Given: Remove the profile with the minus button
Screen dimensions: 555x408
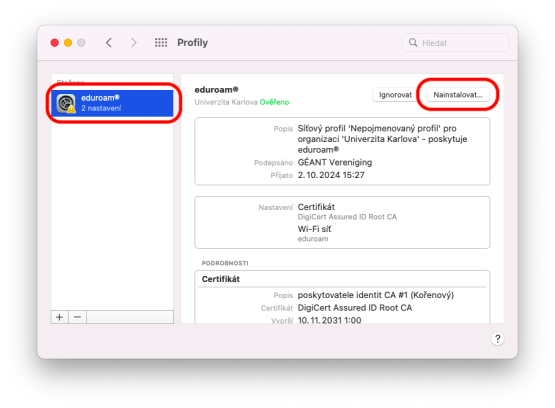Looking at the screenshot, I should pos(78,317).
